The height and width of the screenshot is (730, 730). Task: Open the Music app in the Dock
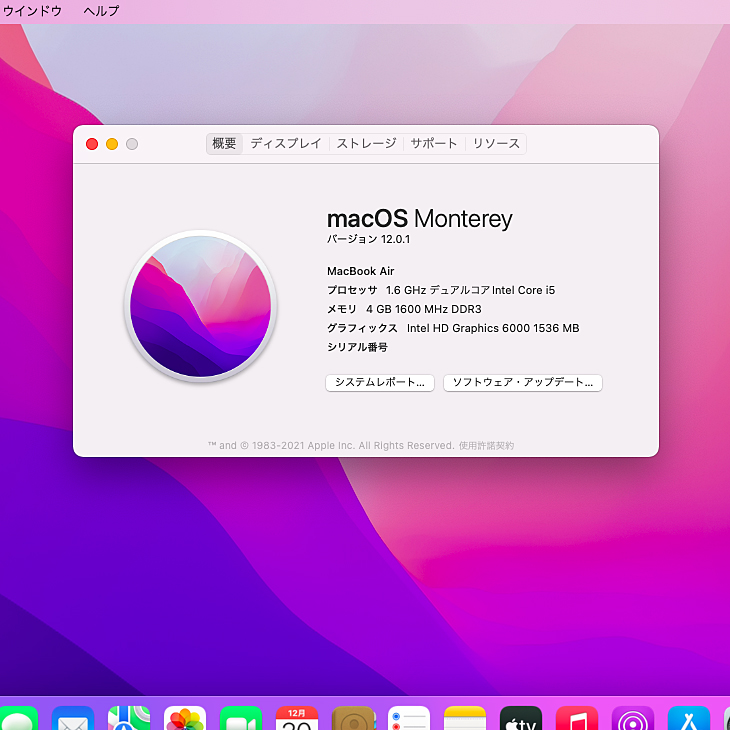[577, 719]
